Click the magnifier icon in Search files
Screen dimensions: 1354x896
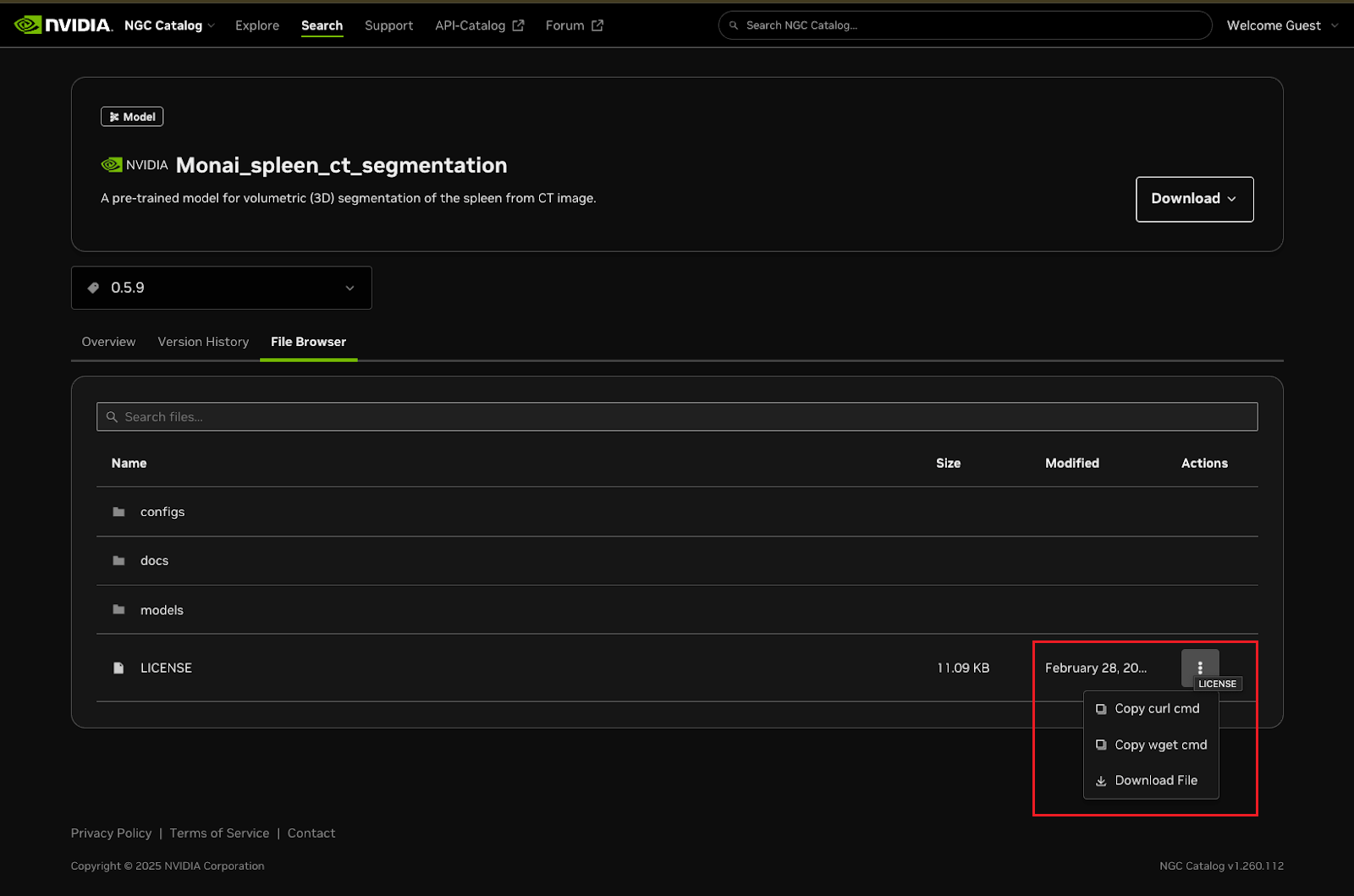pos(112,416)
